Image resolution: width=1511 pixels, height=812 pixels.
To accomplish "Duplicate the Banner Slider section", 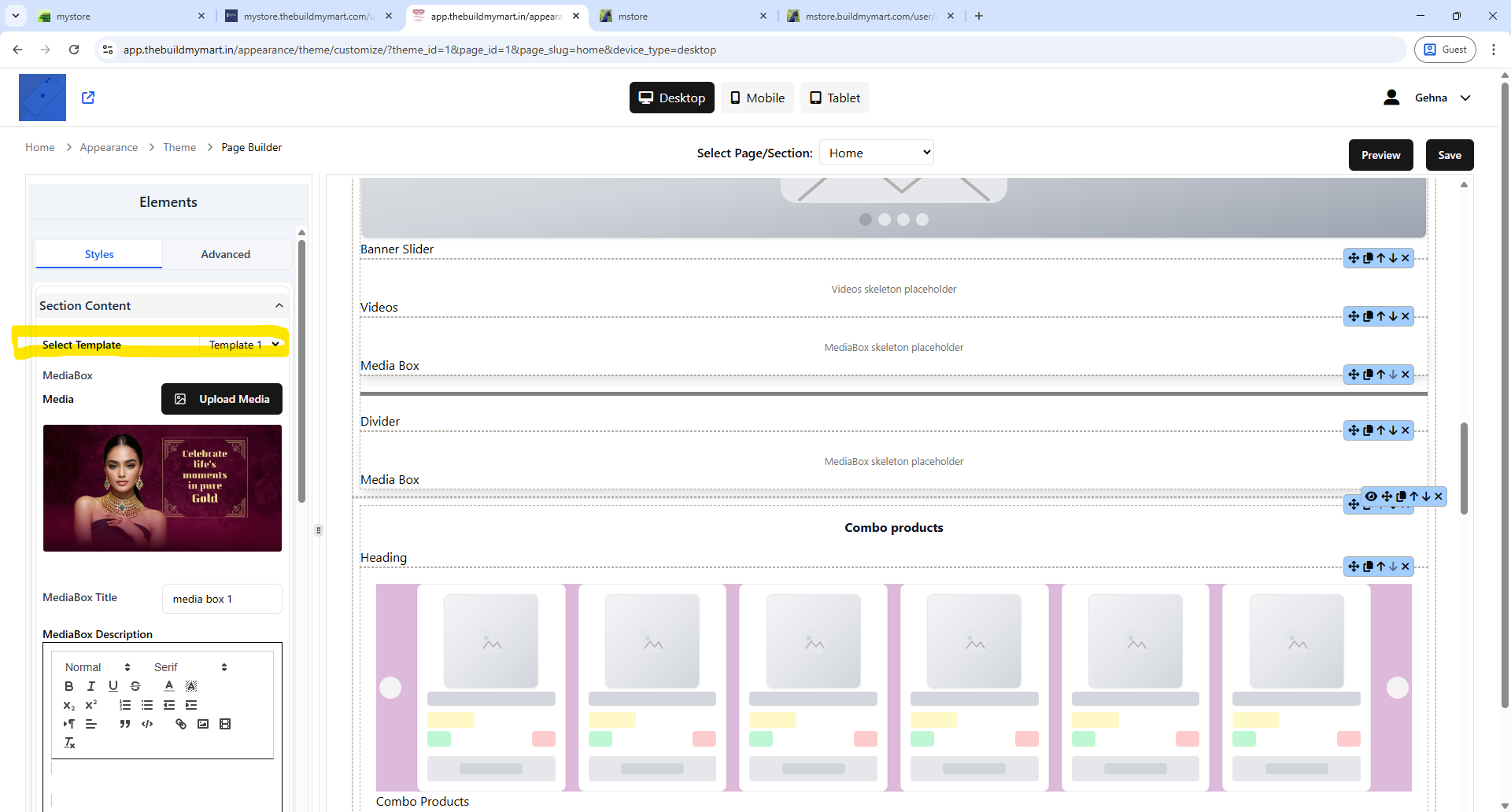I will tap(1368, 258).
